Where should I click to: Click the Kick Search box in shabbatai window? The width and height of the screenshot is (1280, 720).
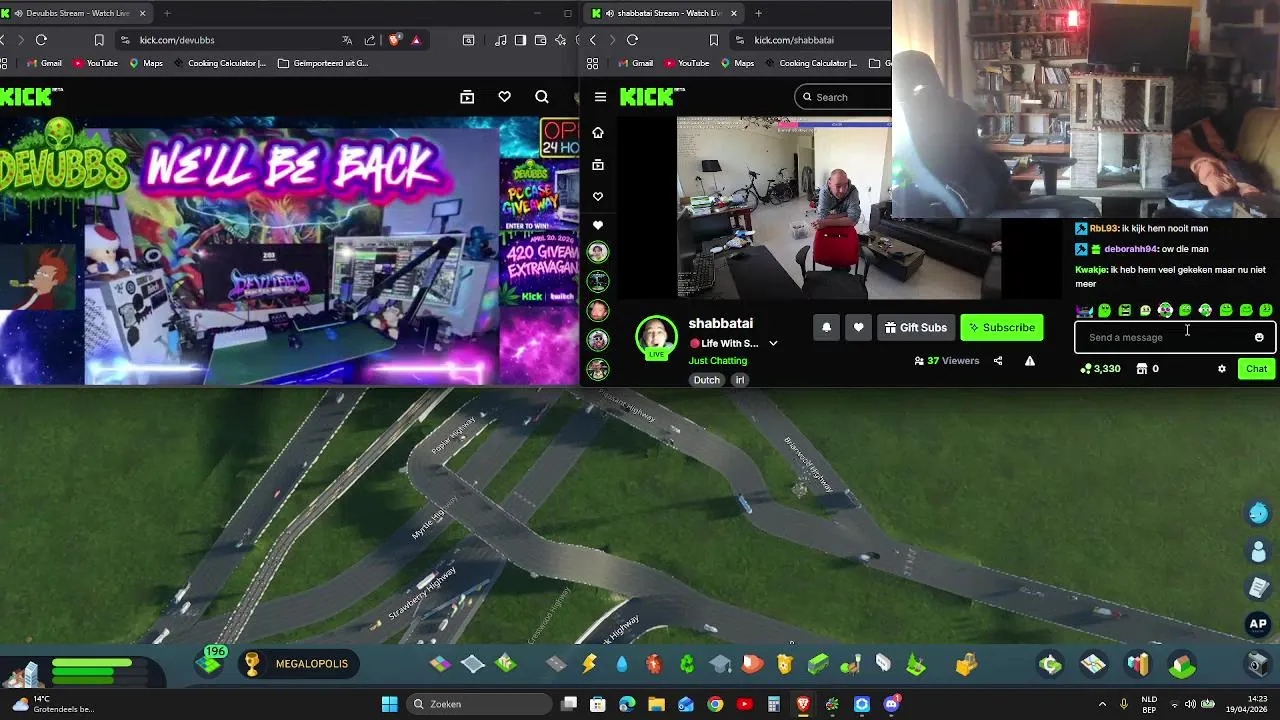pyautogui.click(x=844, y=97)
